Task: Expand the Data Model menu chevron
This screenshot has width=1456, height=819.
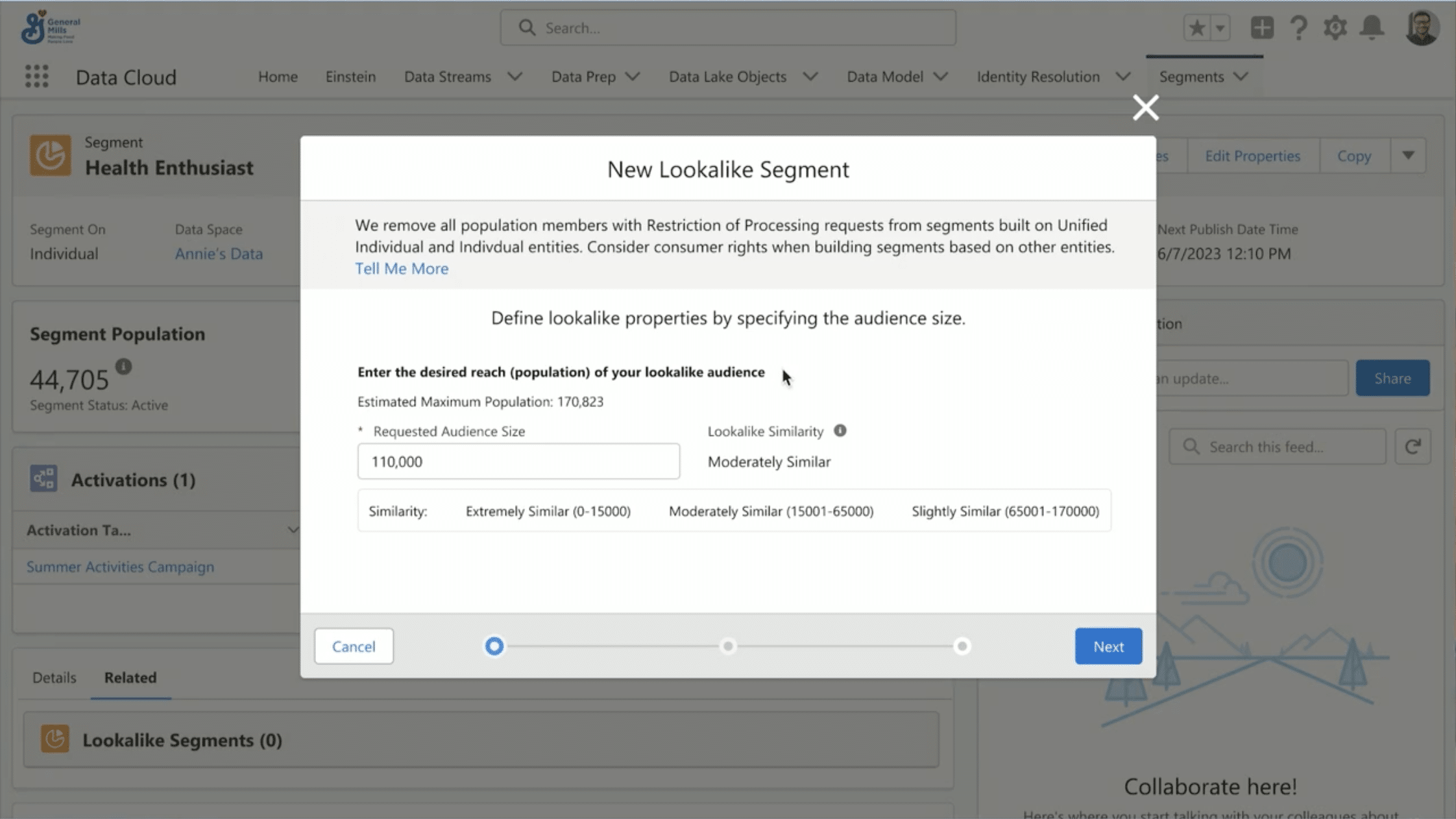Action: coord(941,77)
